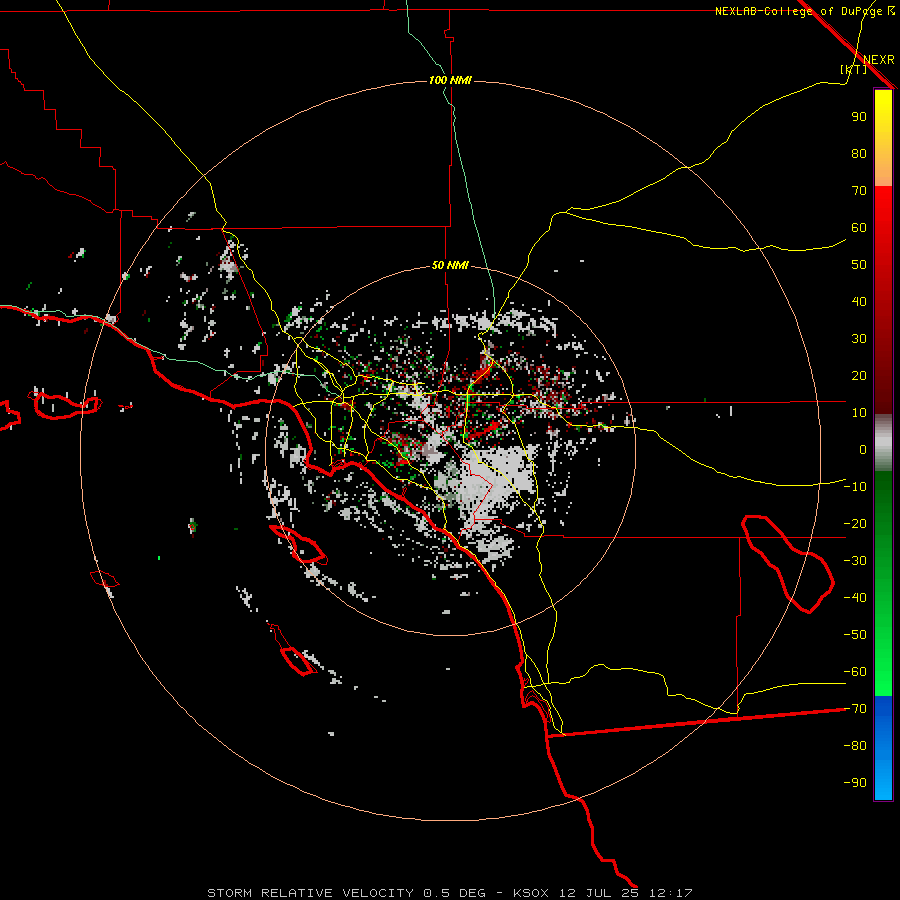
Task: Click the 30 value on the velocity scale
Action: [x=859, y=339]
